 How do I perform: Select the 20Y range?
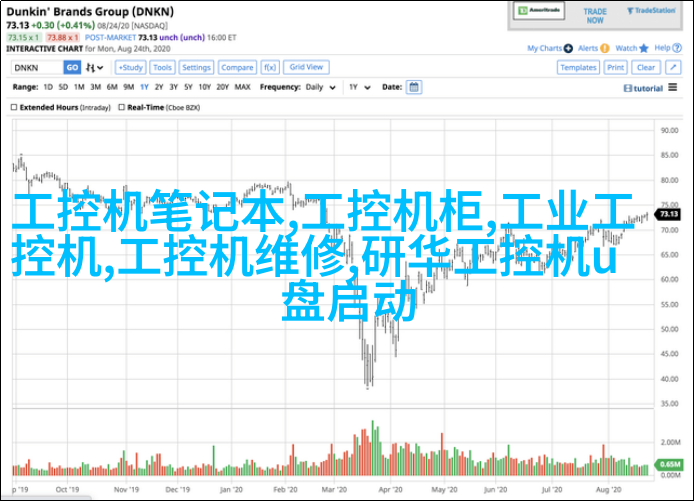[x=223, y=87]
